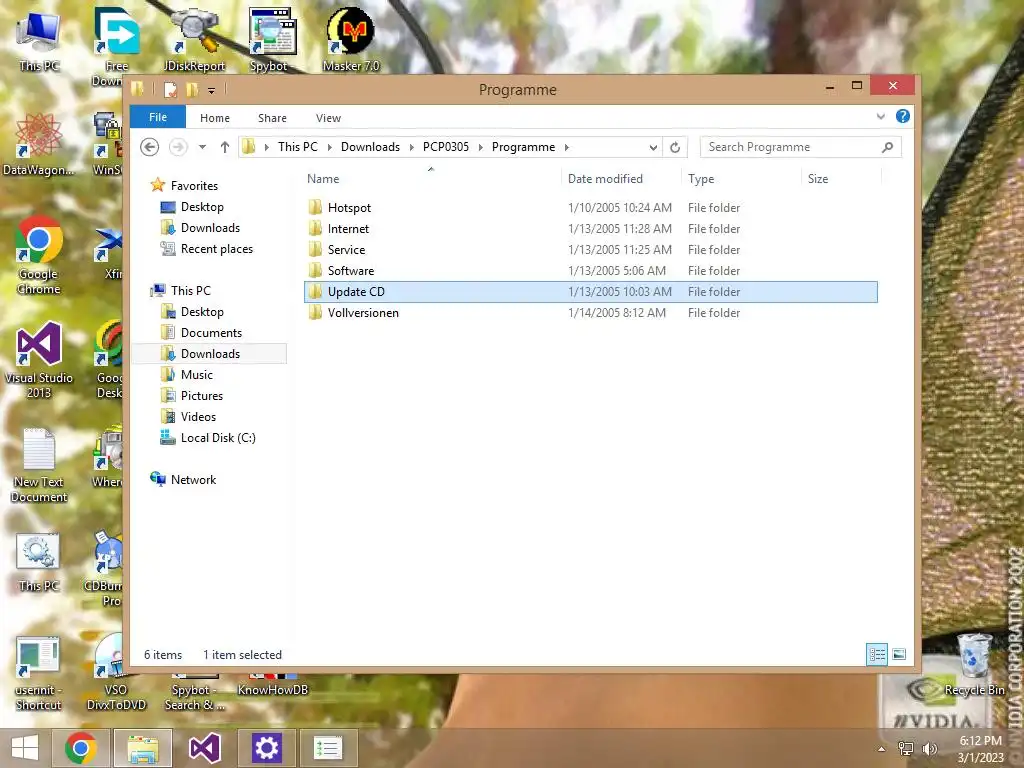Select This PC in the navigation pane
The image size is (1024, 768).
[x=191, y=291]
